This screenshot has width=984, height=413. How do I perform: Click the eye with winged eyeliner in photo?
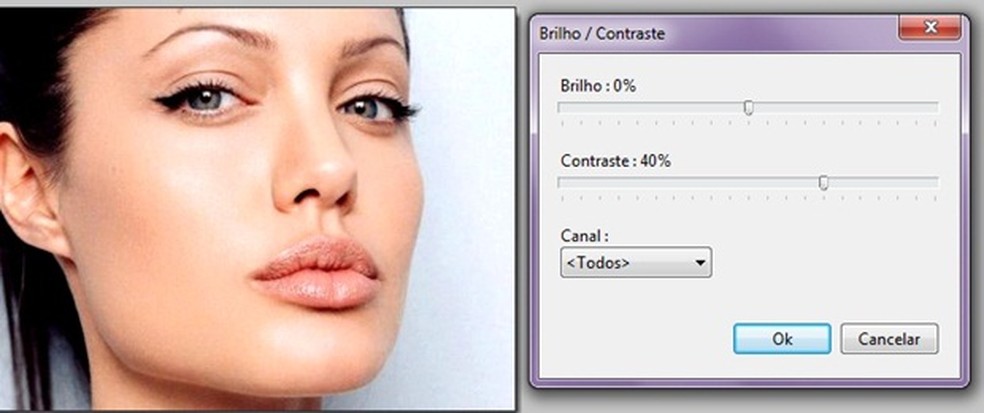point(202,99)
